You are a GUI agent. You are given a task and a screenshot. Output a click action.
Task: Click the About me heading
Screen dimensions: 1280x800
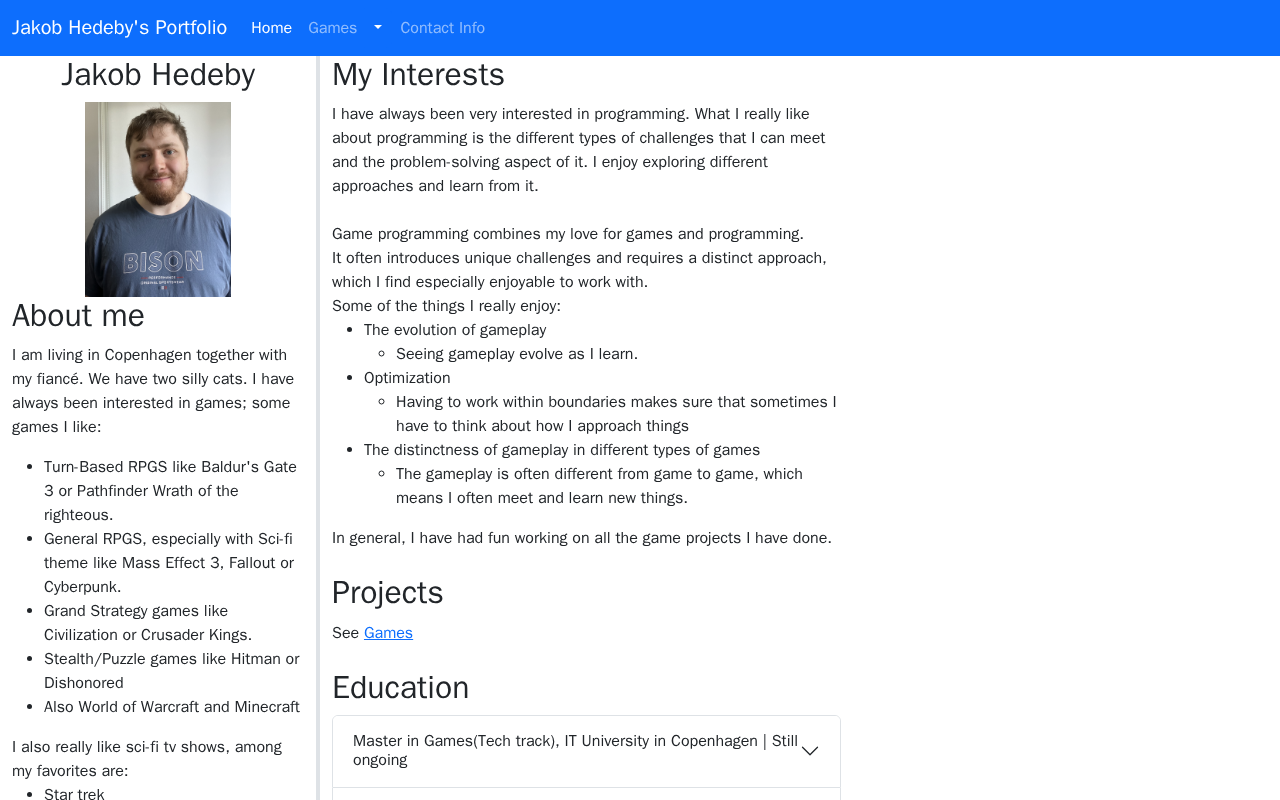[x=78, y=316]
